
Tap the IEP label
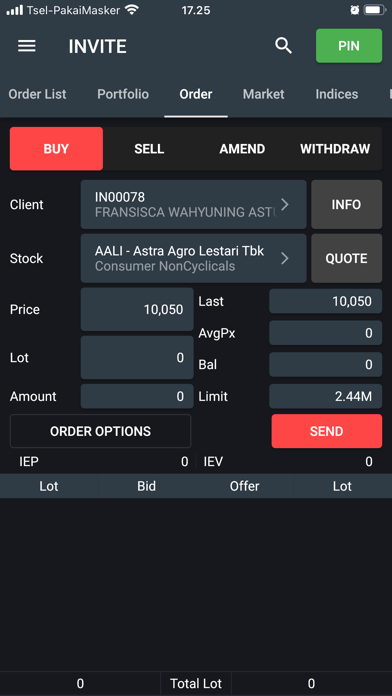pos(29,462)
